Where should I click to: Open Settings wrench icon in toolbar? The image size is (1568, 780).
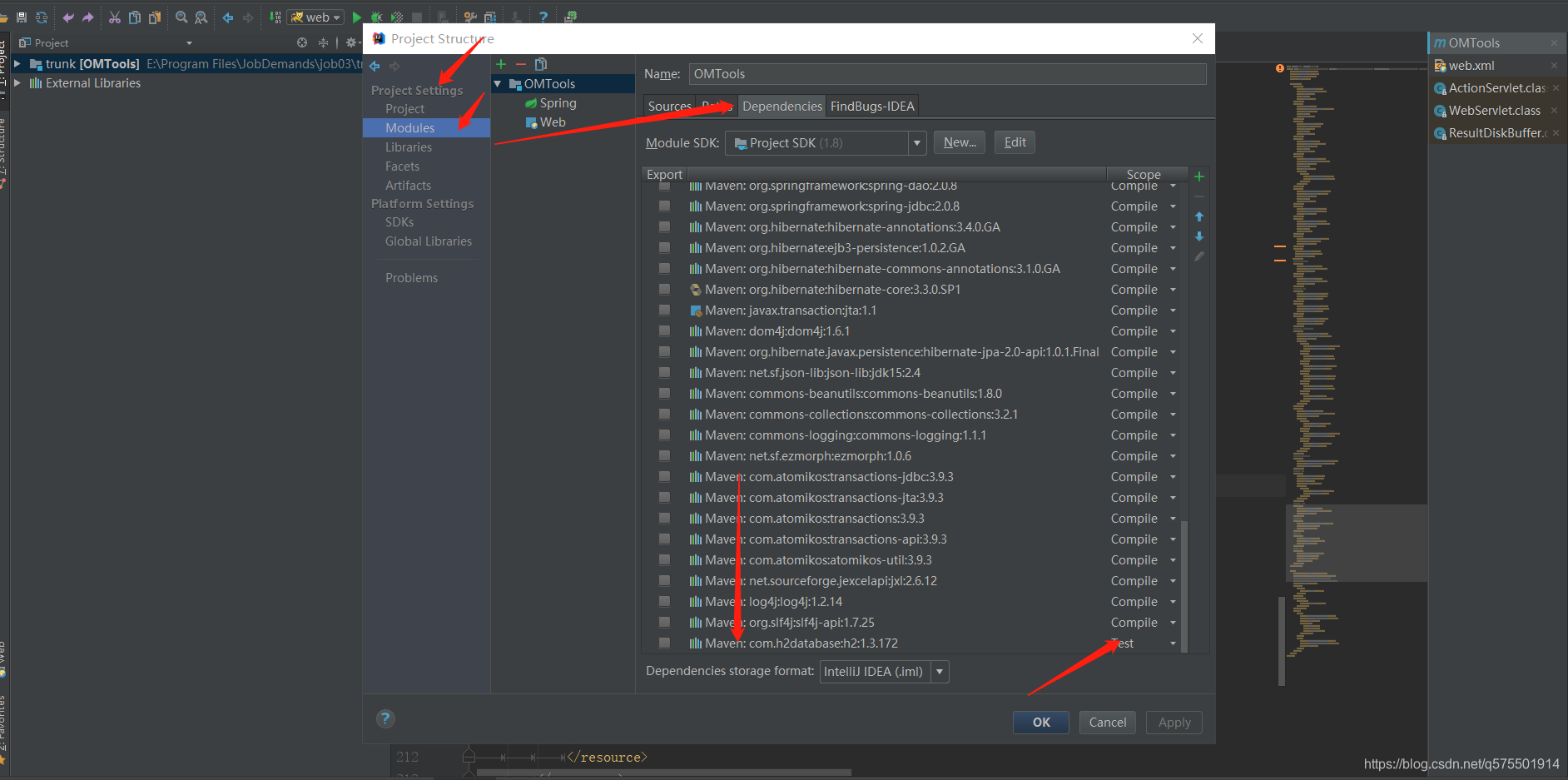click(470, 17)
